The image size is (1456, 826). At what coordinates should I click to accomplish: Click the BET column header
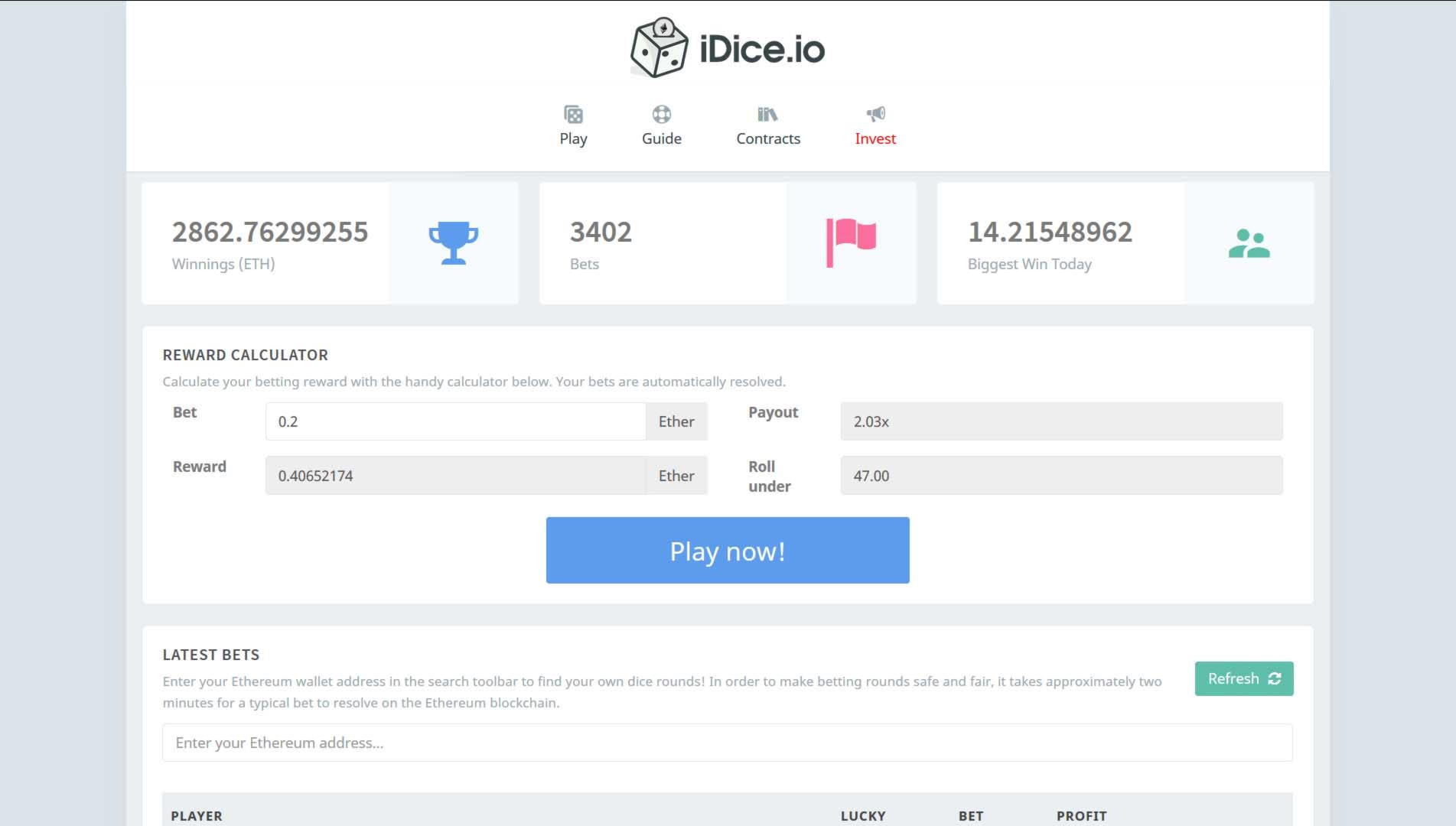tap(971, 816)
